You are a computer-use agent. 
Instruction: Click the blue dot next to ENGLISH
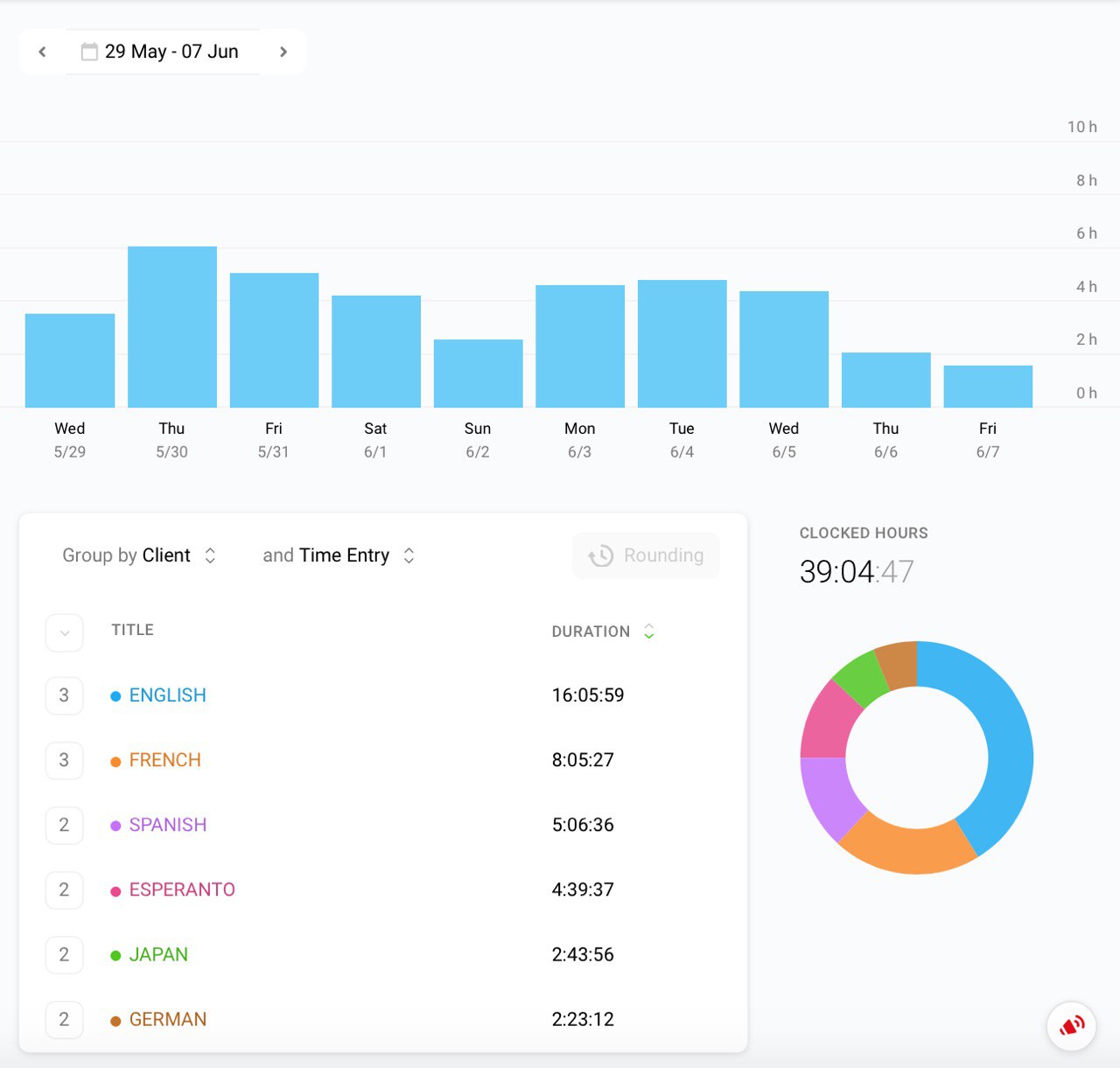pos(115,696)
